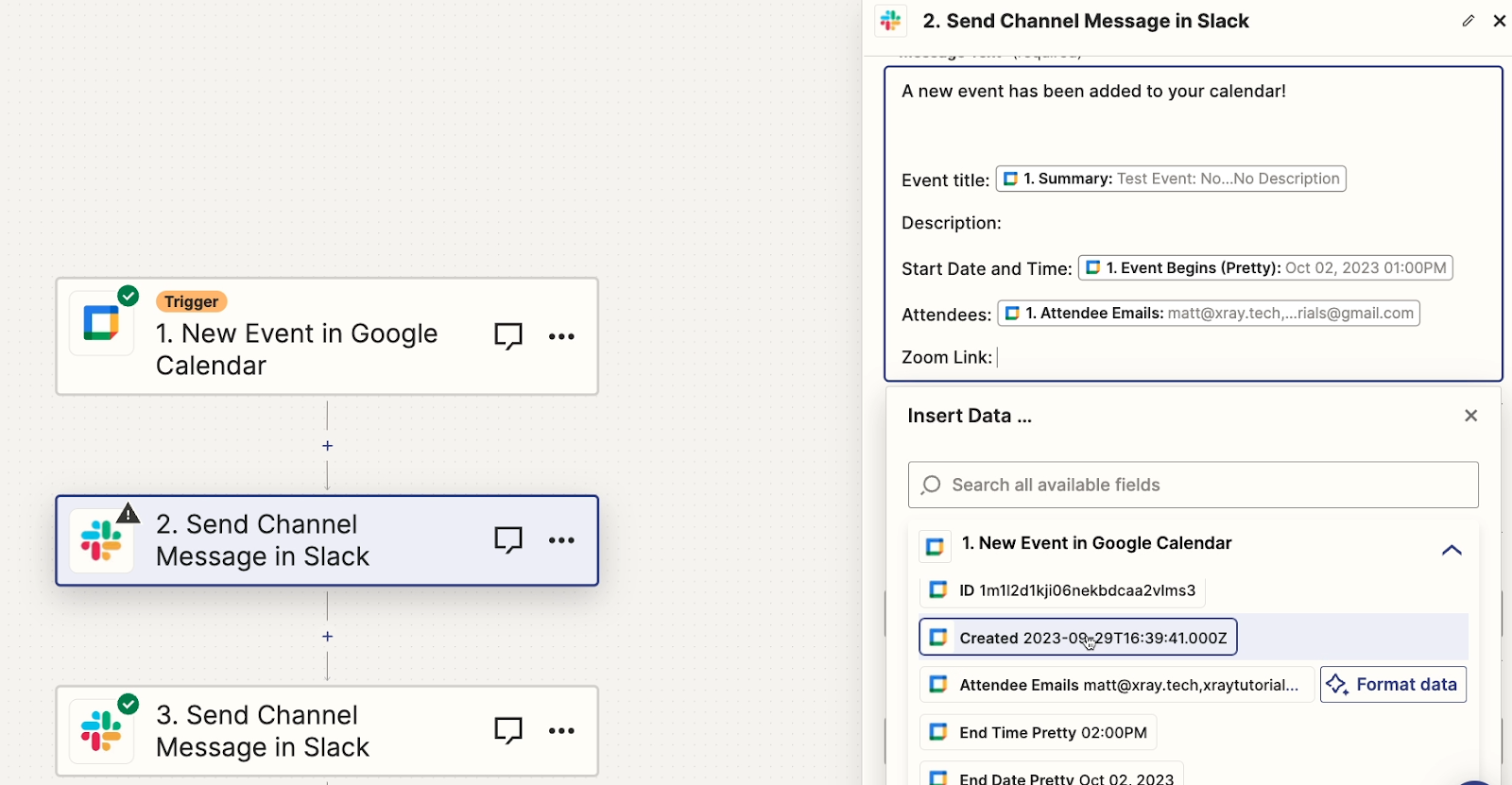Click the Insert Data heading
The height and width of the screenshot is (785, 1512).
970,416
